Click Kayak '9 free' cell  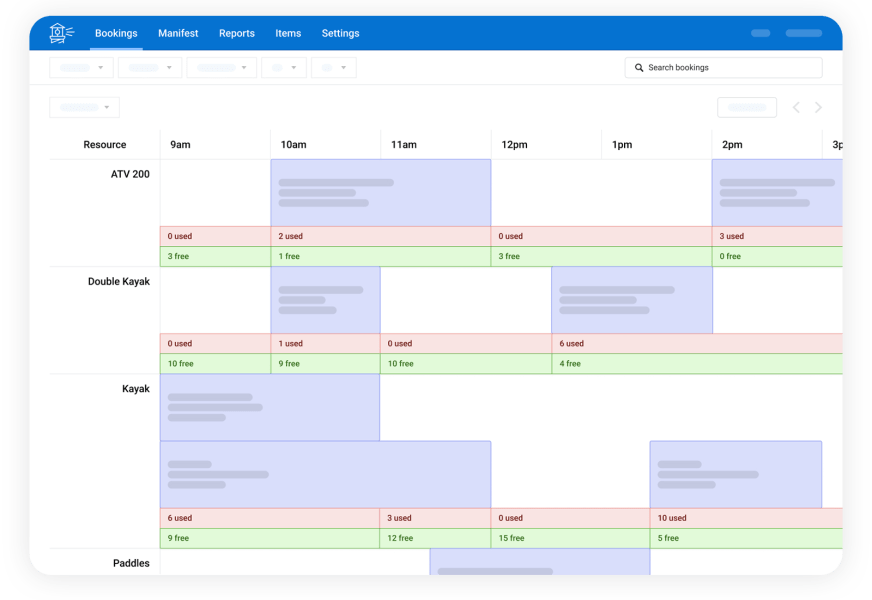[270, 538]
